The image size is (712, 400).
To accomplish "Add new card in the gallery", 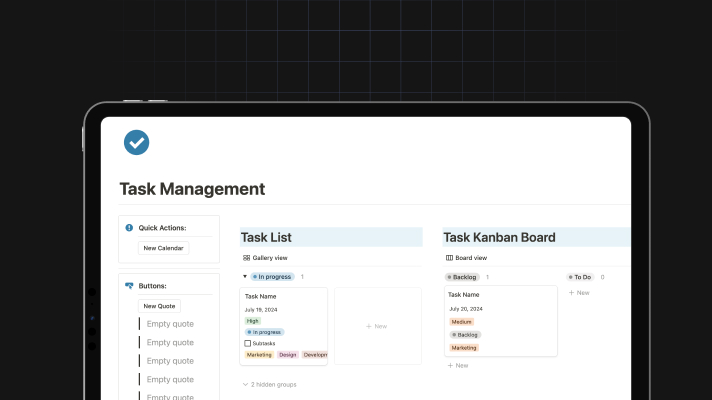I will tap(376, 326).
